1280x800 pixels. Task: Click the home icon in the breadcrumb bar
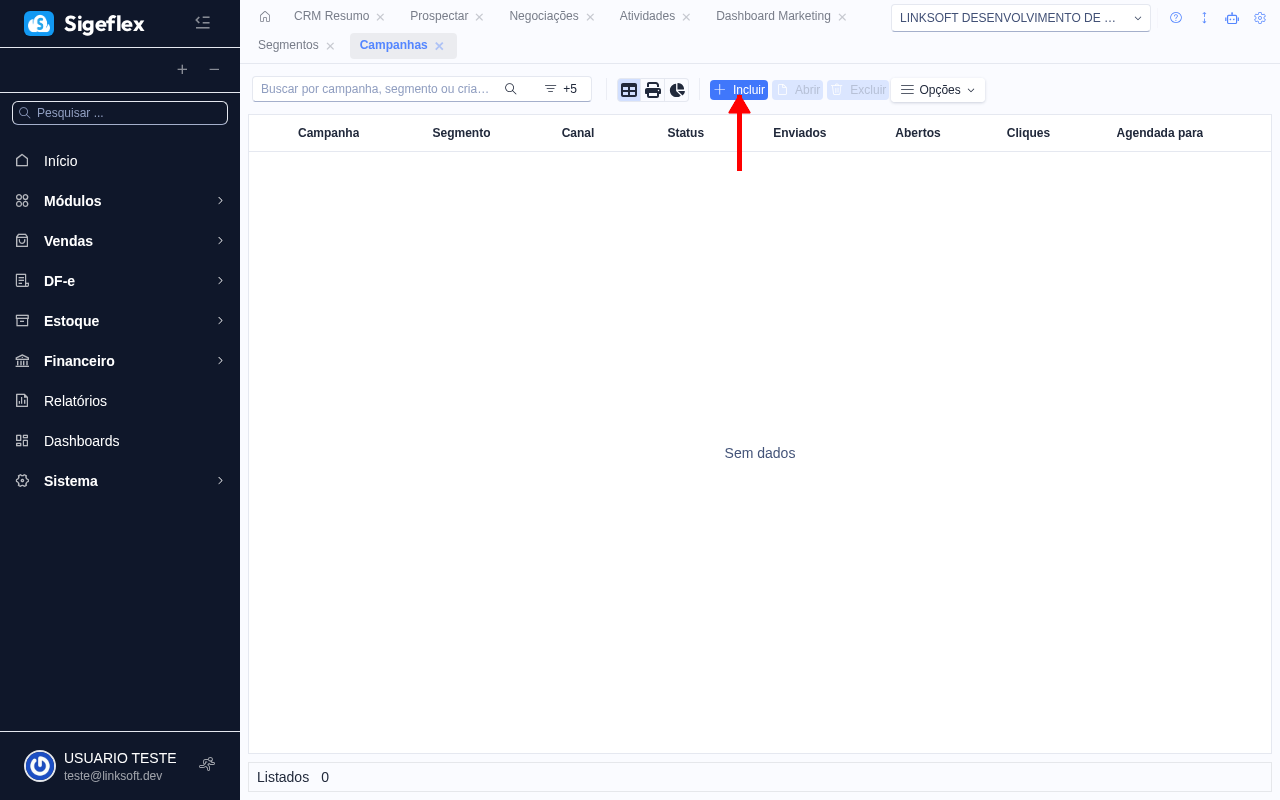pyautogui.click(x=264, y=16)
